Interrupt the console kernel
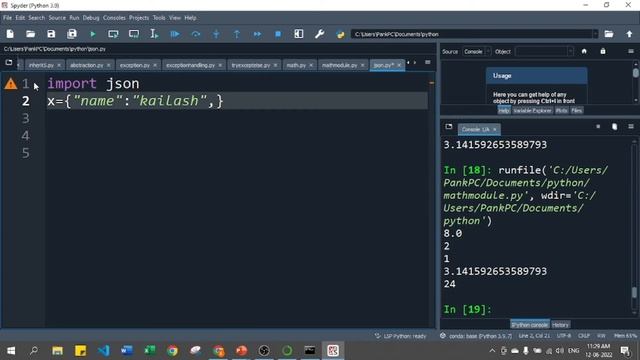Image resolution: width=640 pixels, height=360 pixels. pyautogui.click(x=598, y=127)
